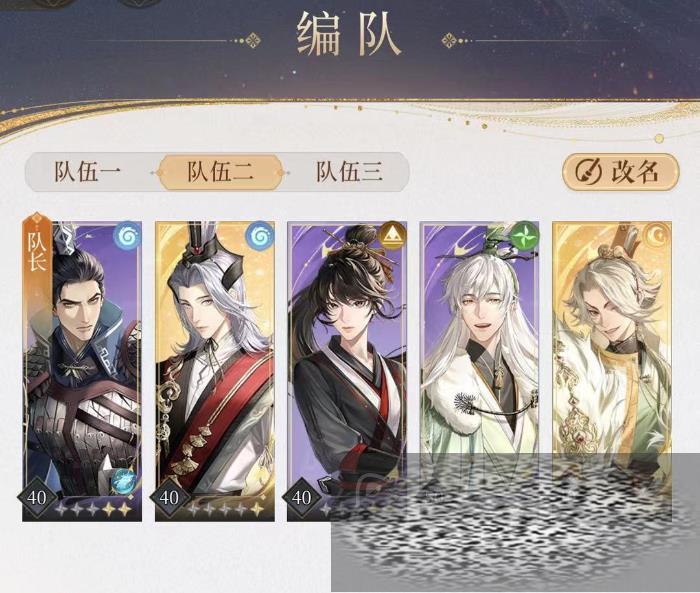The image size is (700, 593).
Task: Click the gold triangle element icon
Action: [x=392, y=235]
